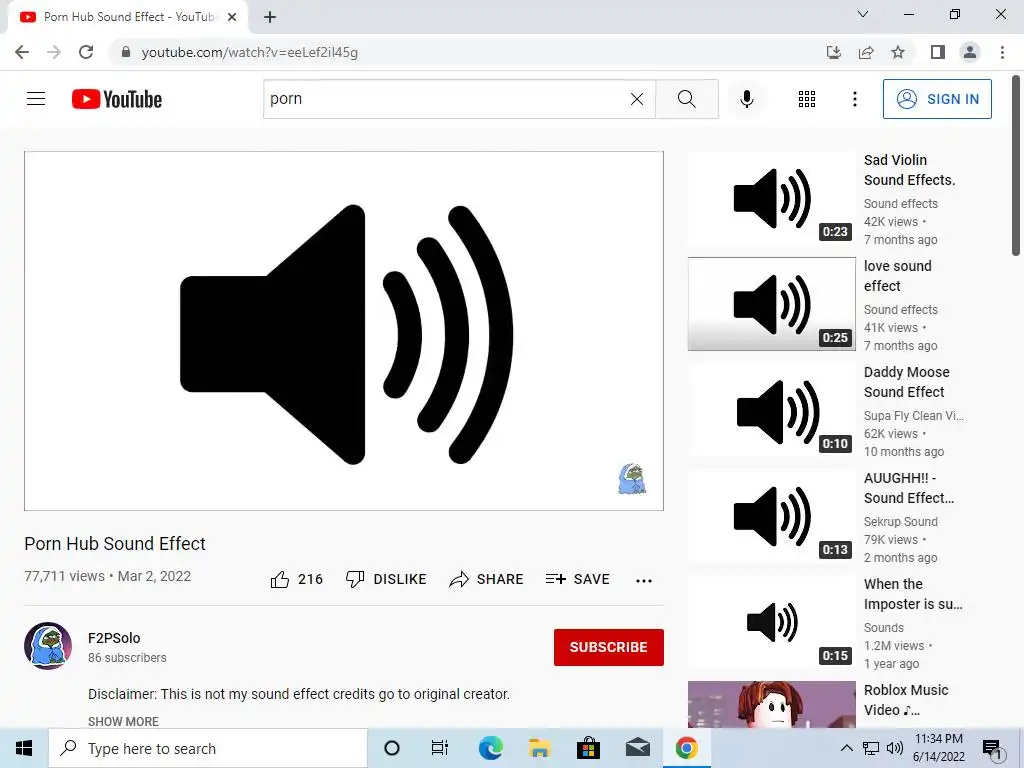Open love sound effect thumbnail
The height and width of the screenshot is (768, 1024).
pos(772,304)
